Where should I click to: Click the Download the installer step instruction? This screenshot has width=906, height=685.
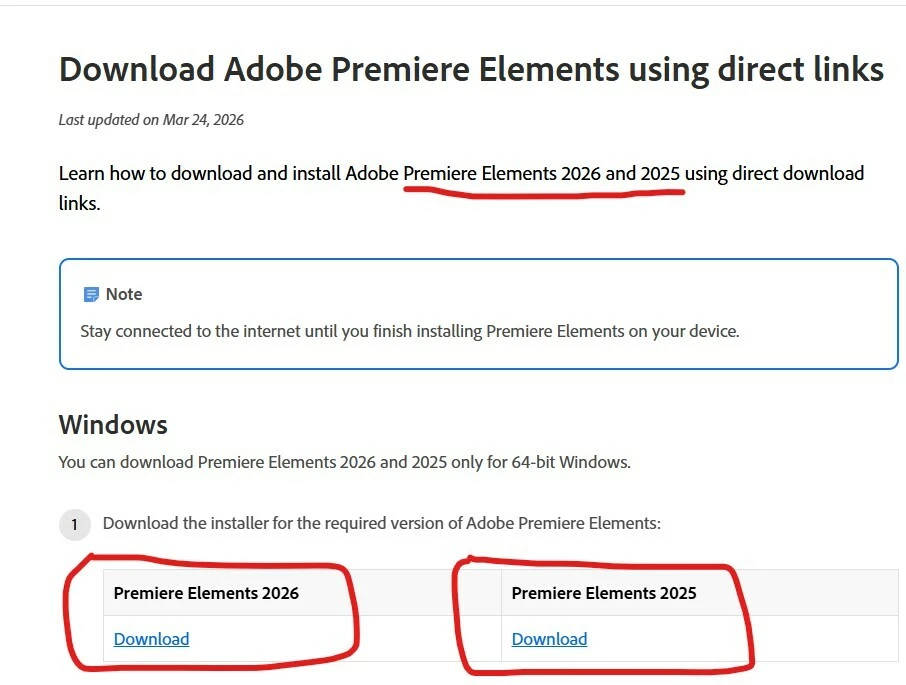(382, 523)
